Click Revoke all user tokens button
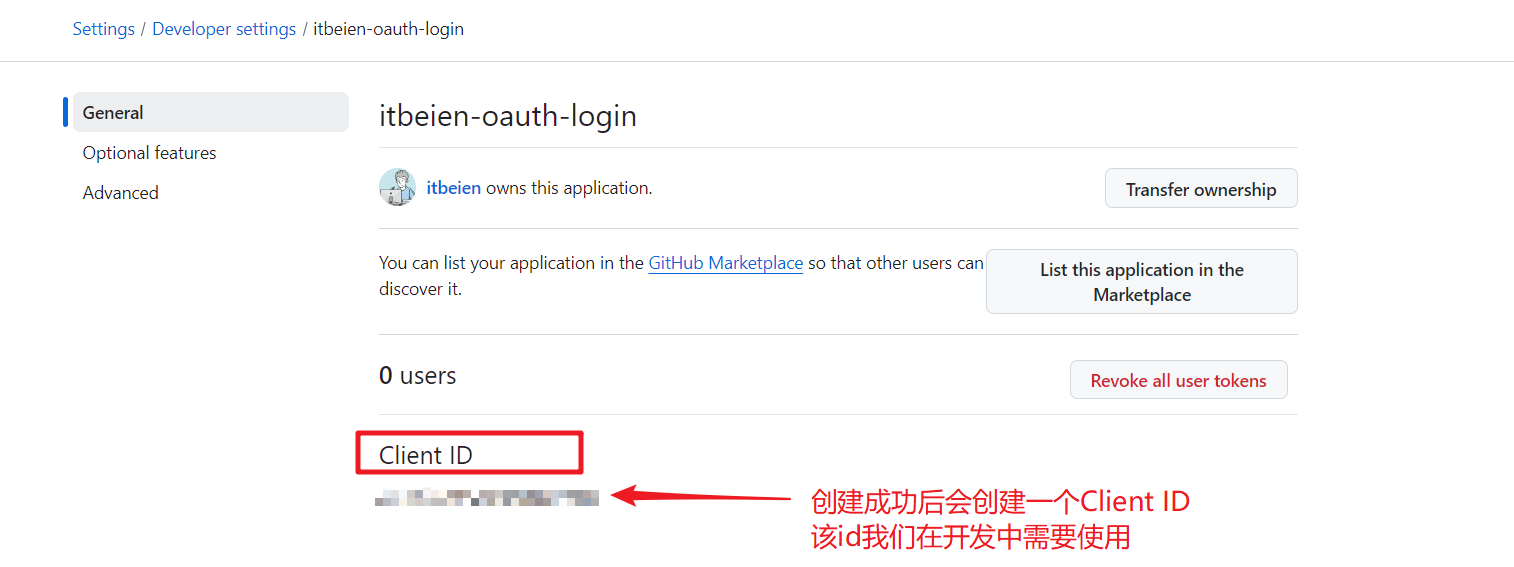The width and height of the screenshot is (1514, 567). coord(1179,380)
